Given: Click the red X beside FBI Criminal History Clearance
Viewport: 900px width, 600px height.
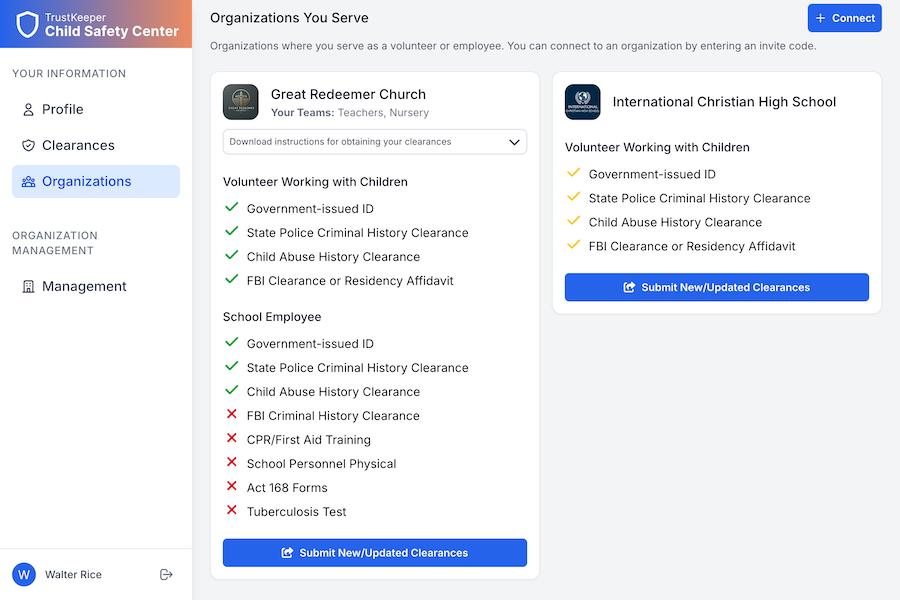Looking at the screenshot, I should (232, 415).
